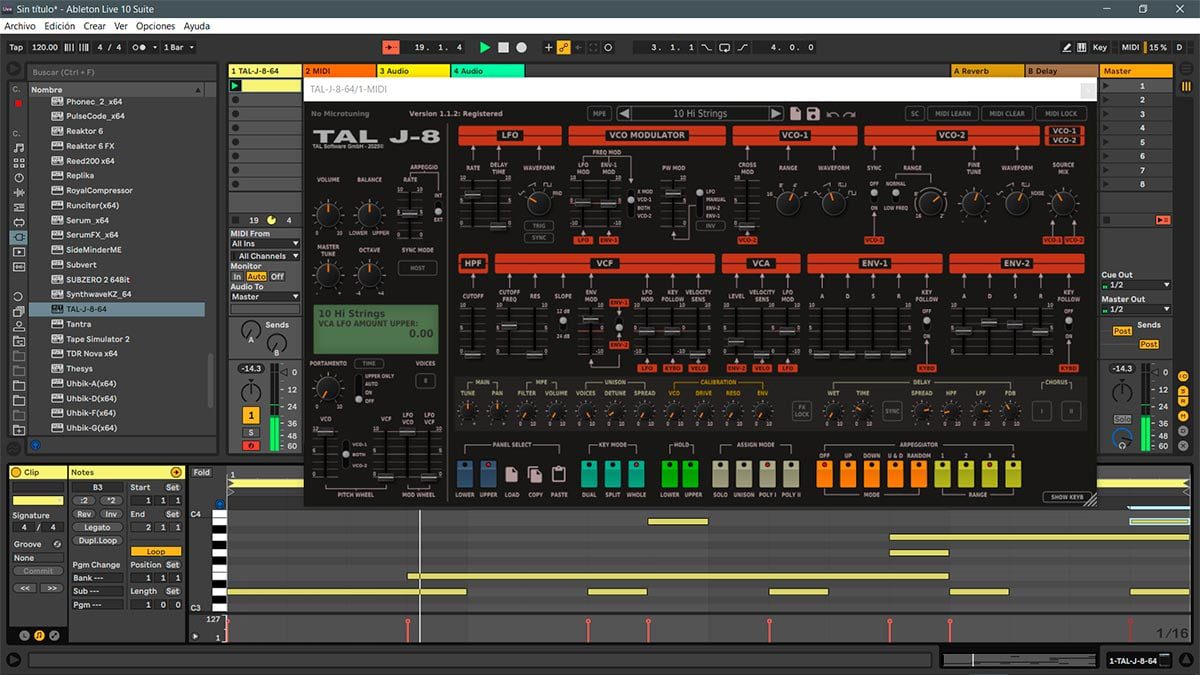
Task: Open the Ver menu
Action: click(121, 26)
